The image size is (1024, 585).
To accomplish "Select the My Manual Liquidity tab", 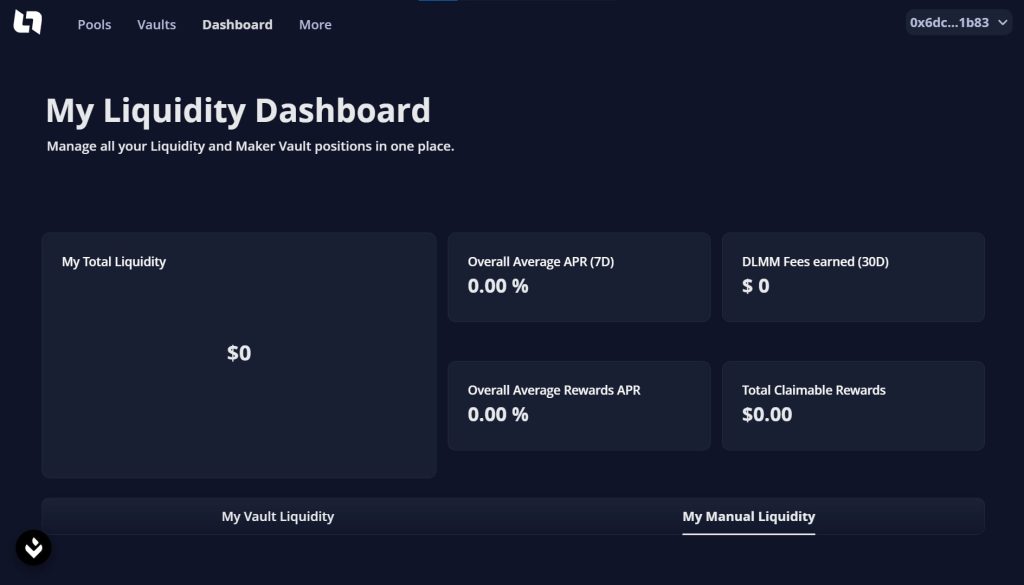I will (x=748, y=516).
